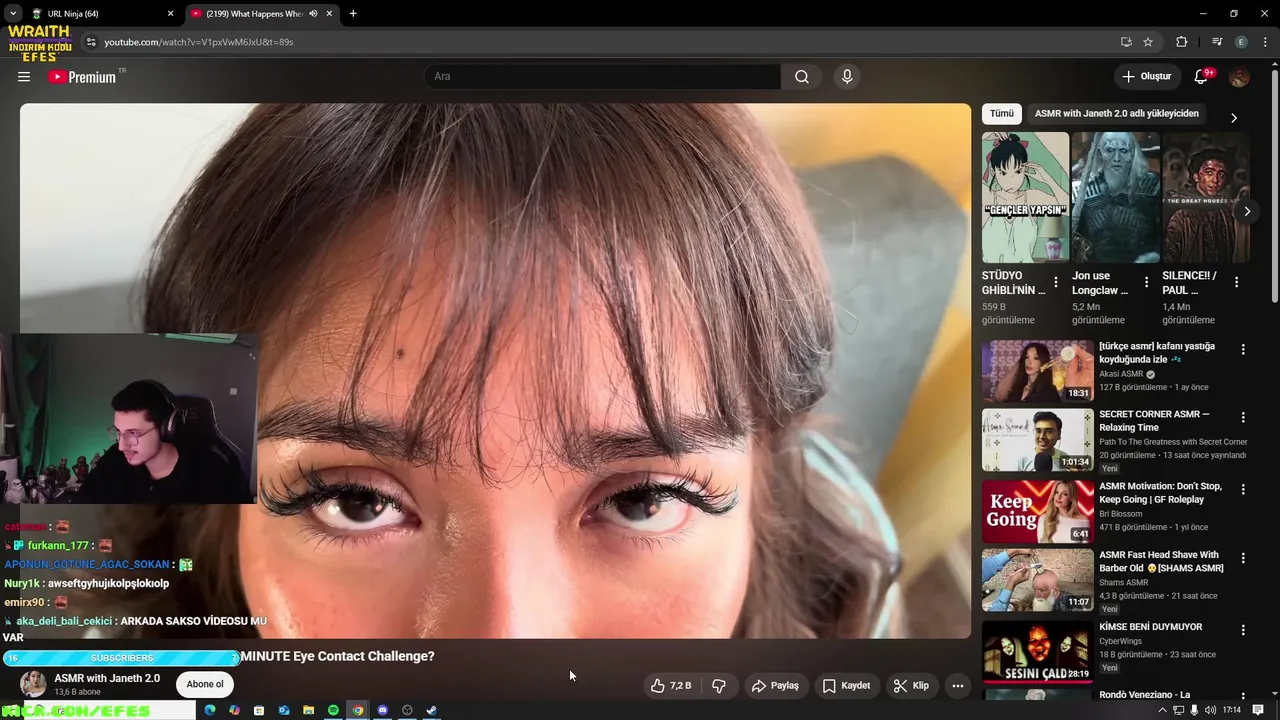Open the media control icon in Chrome toolbar

pyautogui.click(x=1217, y=42)
